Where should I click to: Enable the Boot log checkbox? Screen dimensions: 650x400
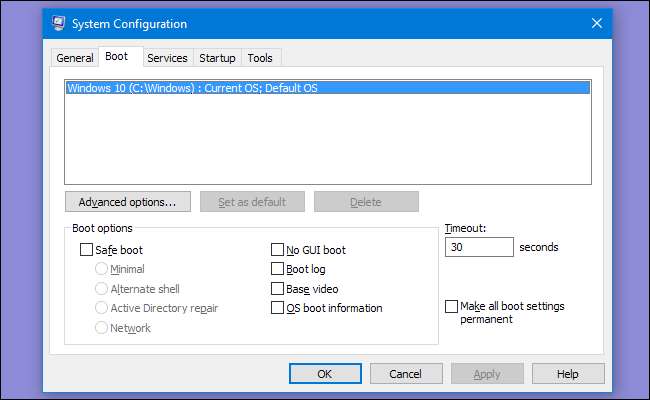(x=278, y=269)
